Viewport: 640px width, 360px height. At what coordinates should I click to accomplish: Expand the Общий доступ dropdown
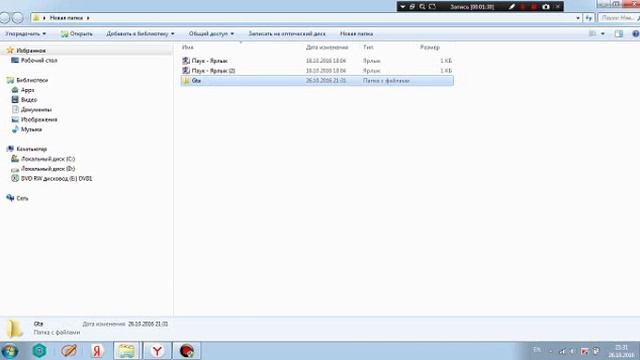(x=211, y=34)
